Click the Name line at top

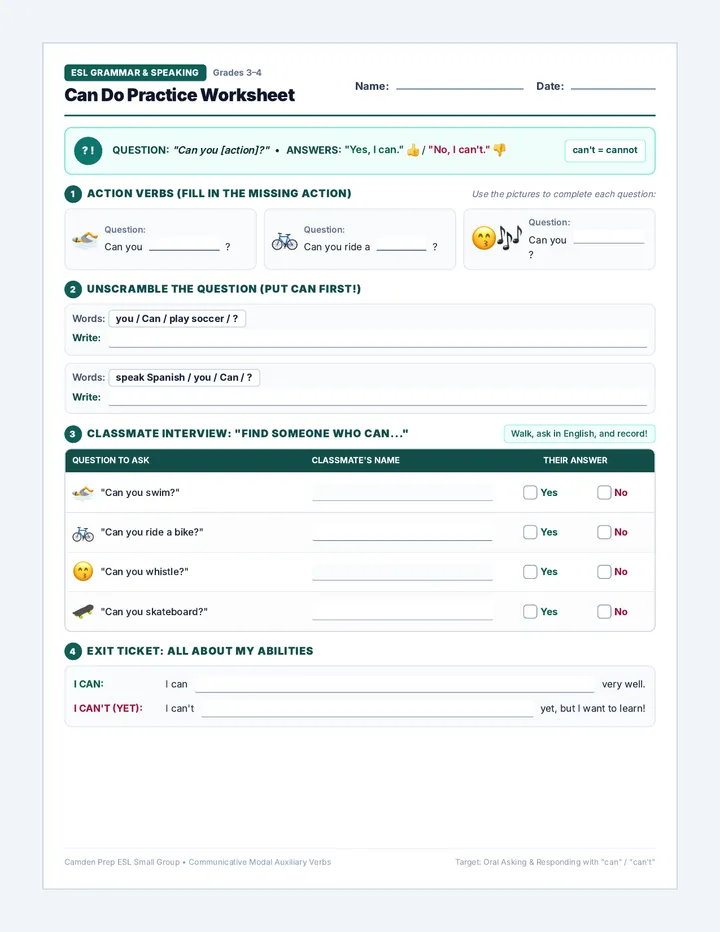click(x=460, y=87)
